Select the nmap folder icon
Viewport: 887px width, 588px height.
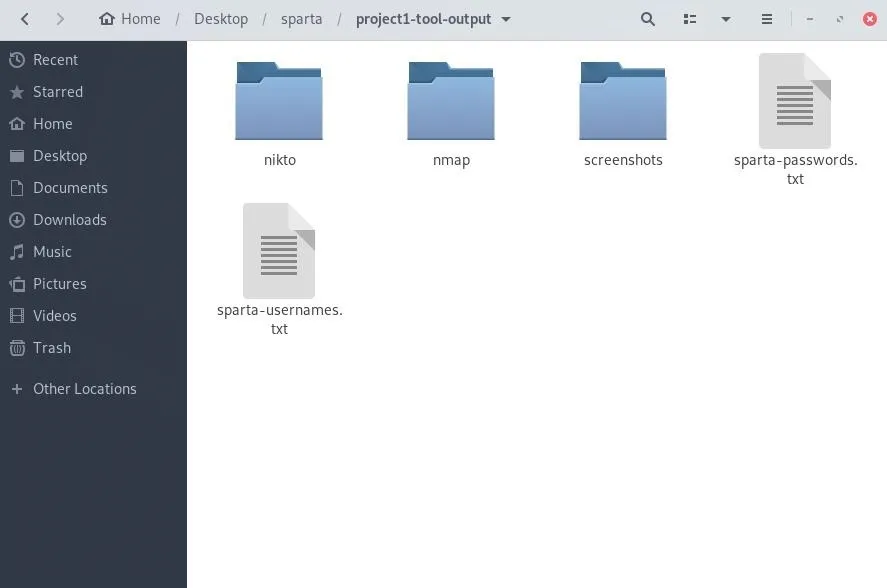click(x=451, y=101)
